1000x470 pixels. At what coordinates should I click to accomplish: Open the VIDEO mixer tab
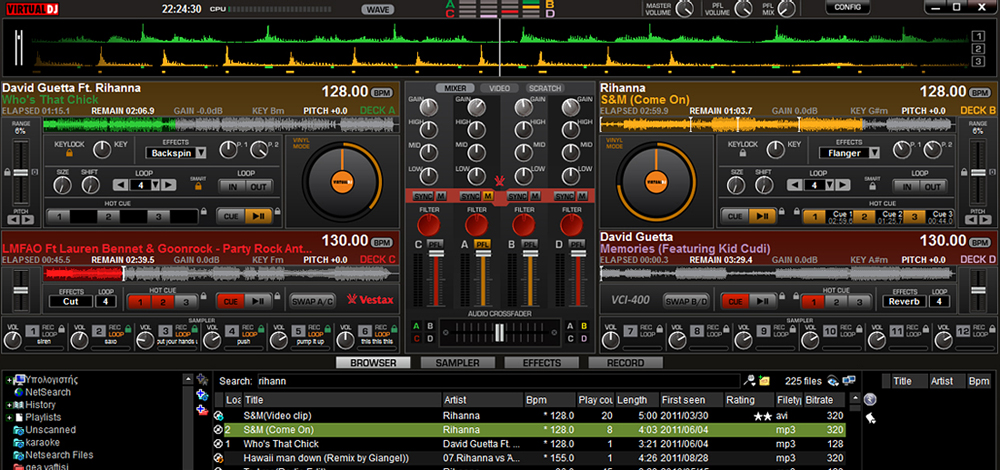(x=500, y=88)
